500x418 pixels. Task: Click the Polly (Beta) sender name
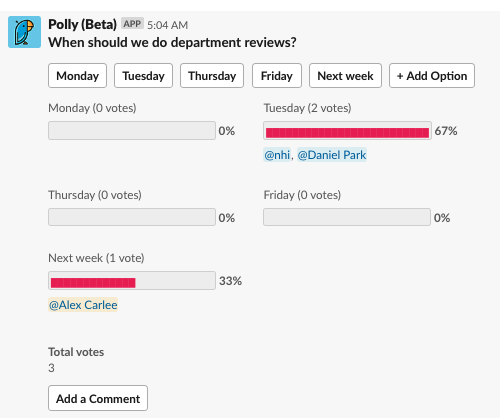tap(82, 24)
